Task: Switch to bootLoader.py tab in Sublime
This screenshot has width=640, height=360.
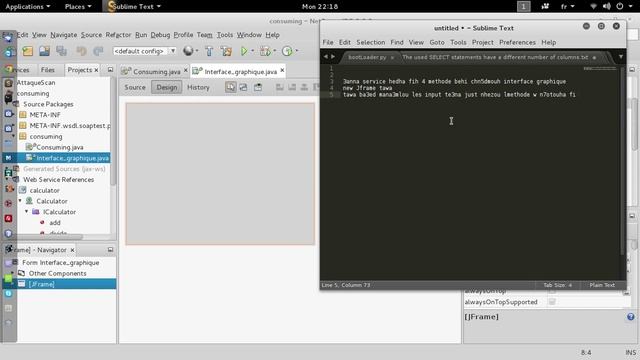Action: click(x=367, y=57)
